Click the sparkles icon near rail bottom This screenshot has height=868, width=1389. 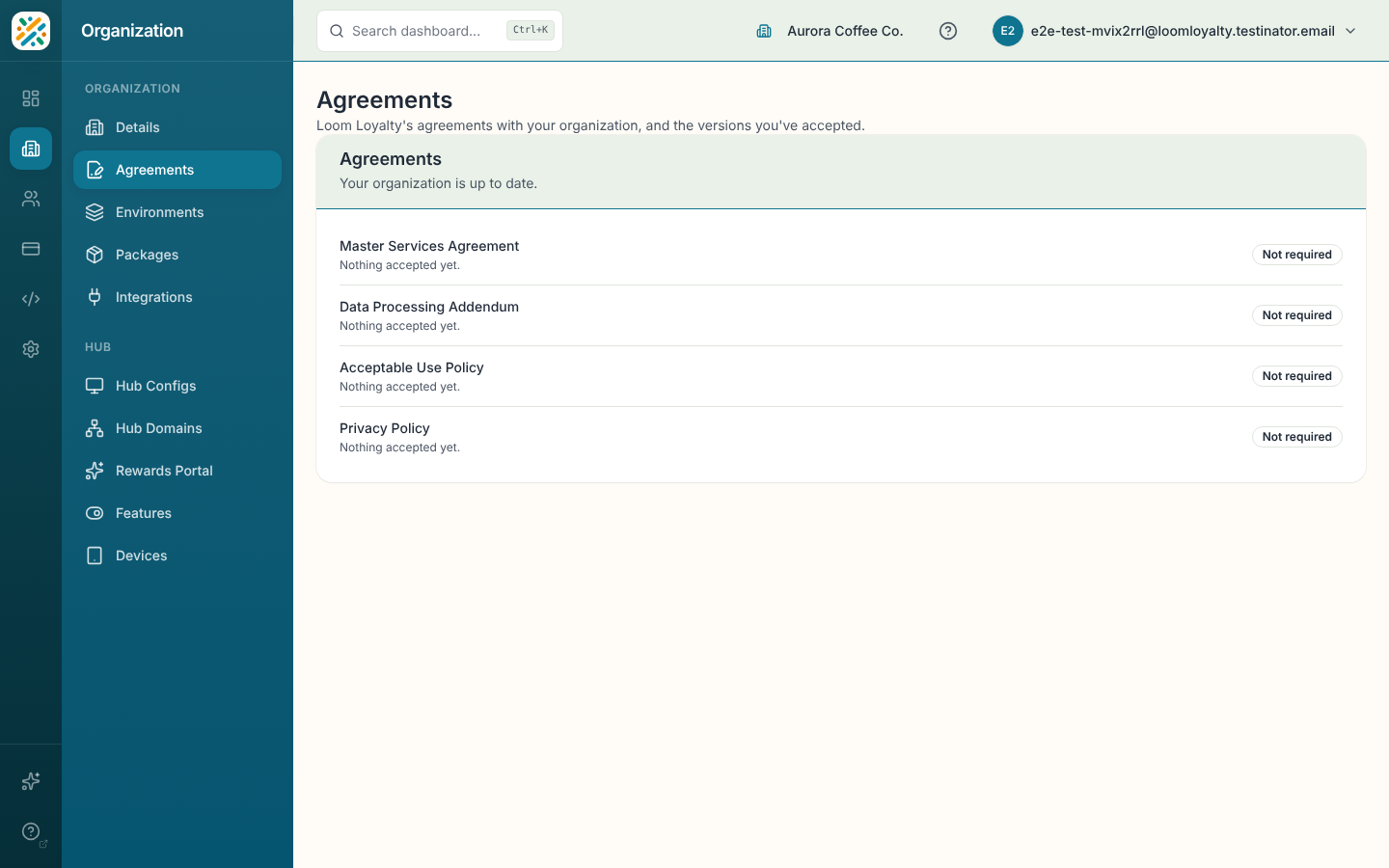point(31,781)
